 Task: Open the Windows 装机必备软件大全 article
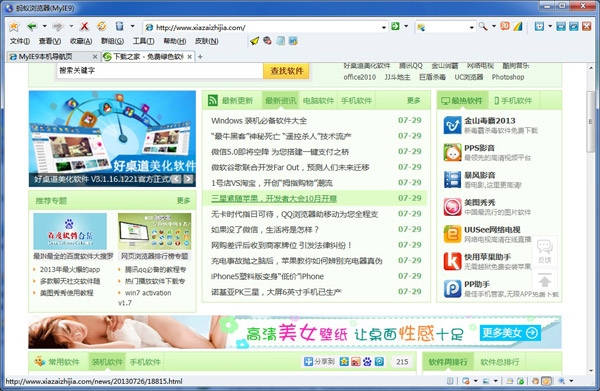(x=259, y=121)
